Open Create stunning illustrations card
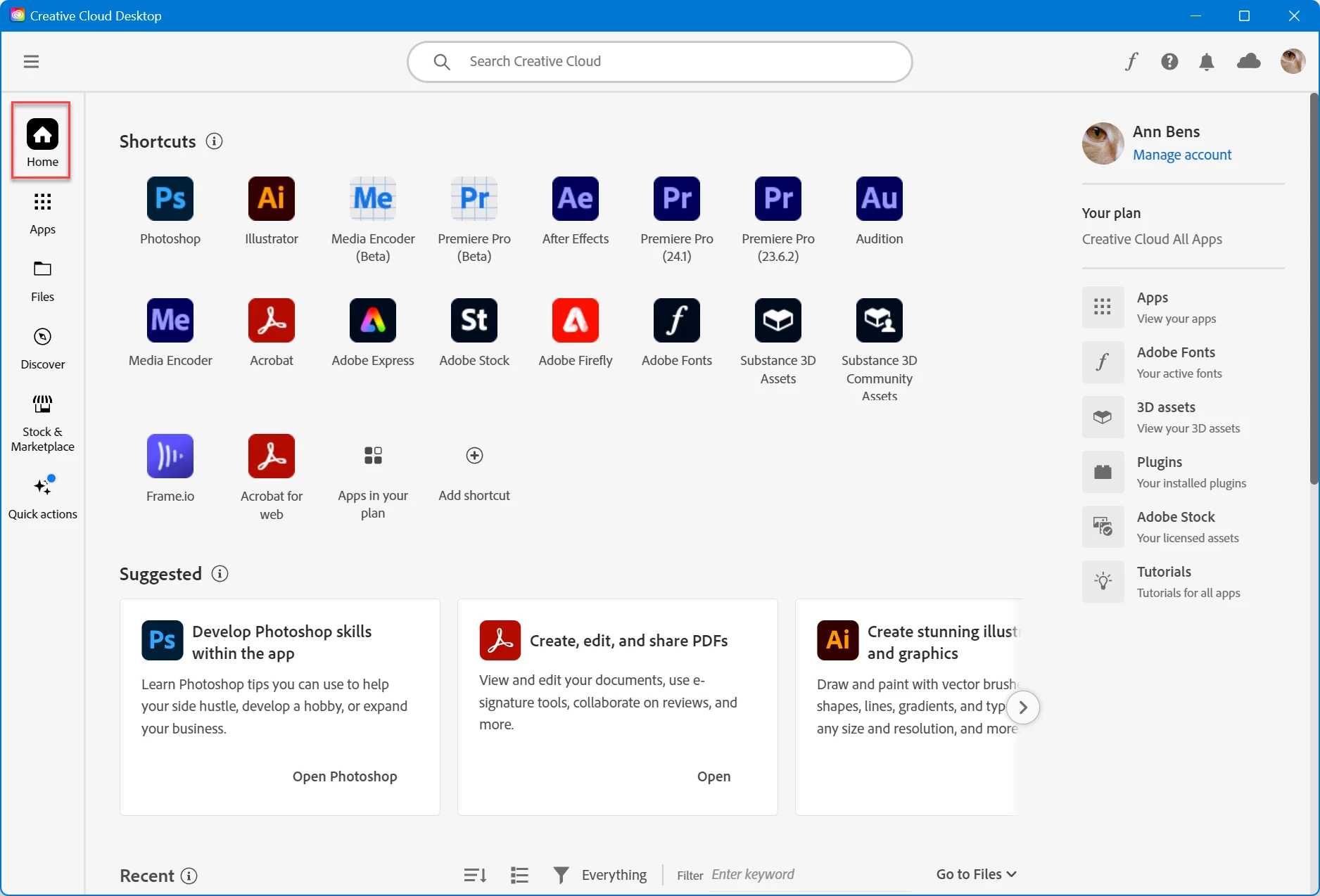This screenshot has width=1320, height=896. [x=909, y=707]
